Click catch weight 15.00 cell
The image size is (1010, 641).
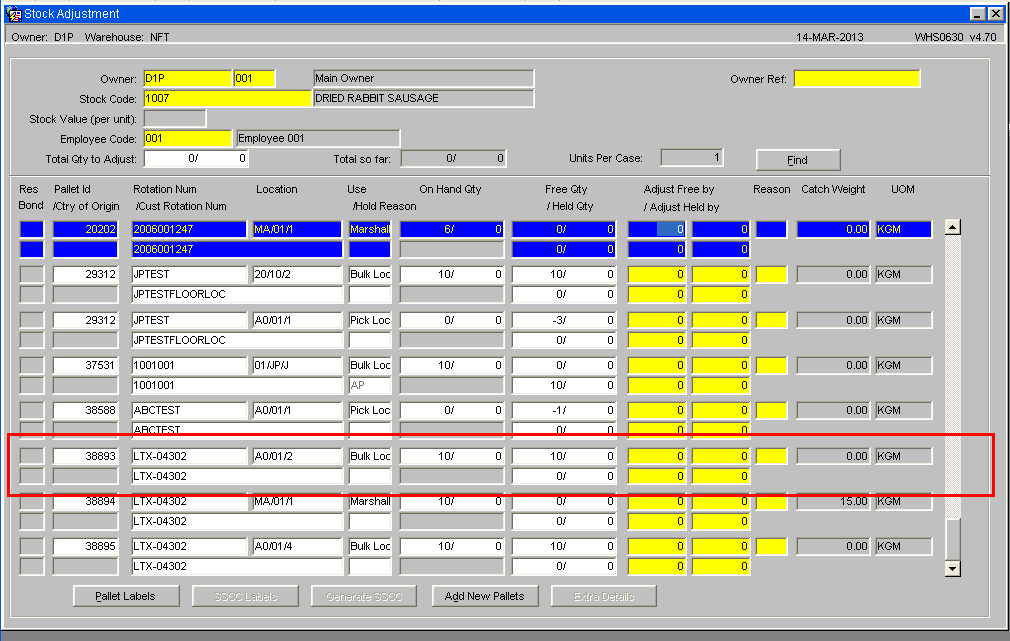833,501
